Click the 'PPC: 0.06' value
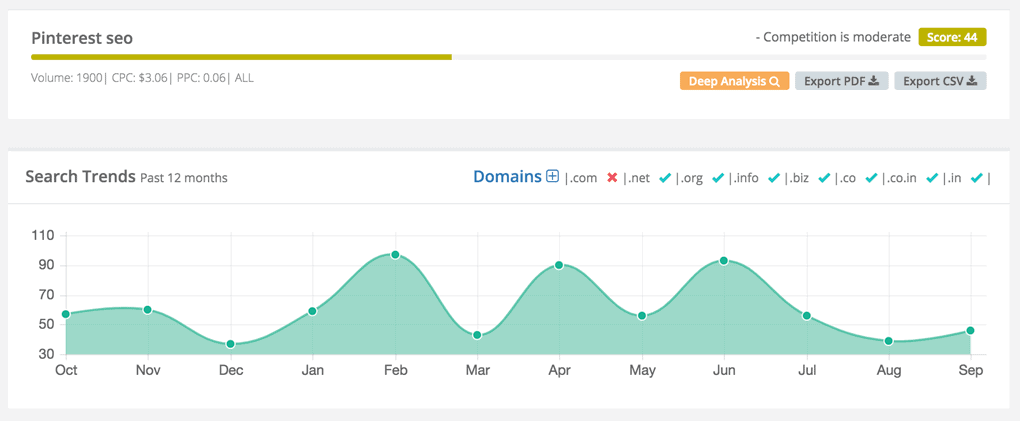This screenshot has width=1020, height=421. pyautogui.click(x=200, y=78)
